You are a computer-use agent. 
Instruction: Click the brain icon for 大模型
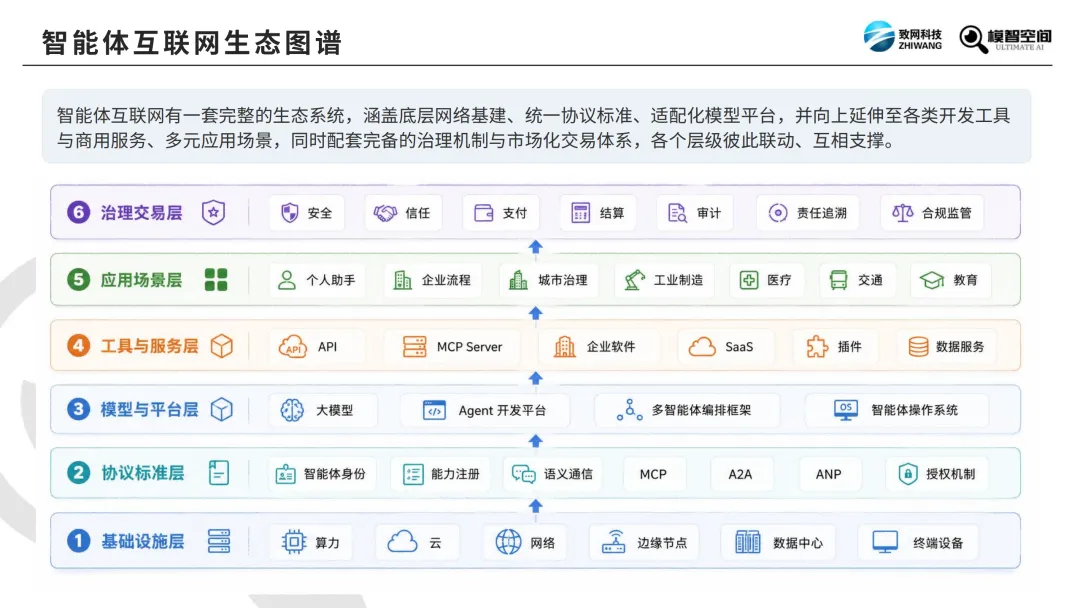292,410
